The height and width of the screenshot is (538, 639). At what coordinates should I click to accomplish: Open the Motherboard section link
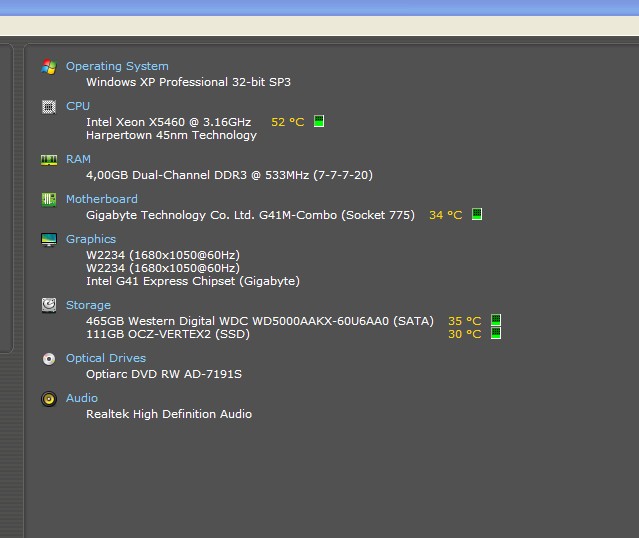click(102, 199)
